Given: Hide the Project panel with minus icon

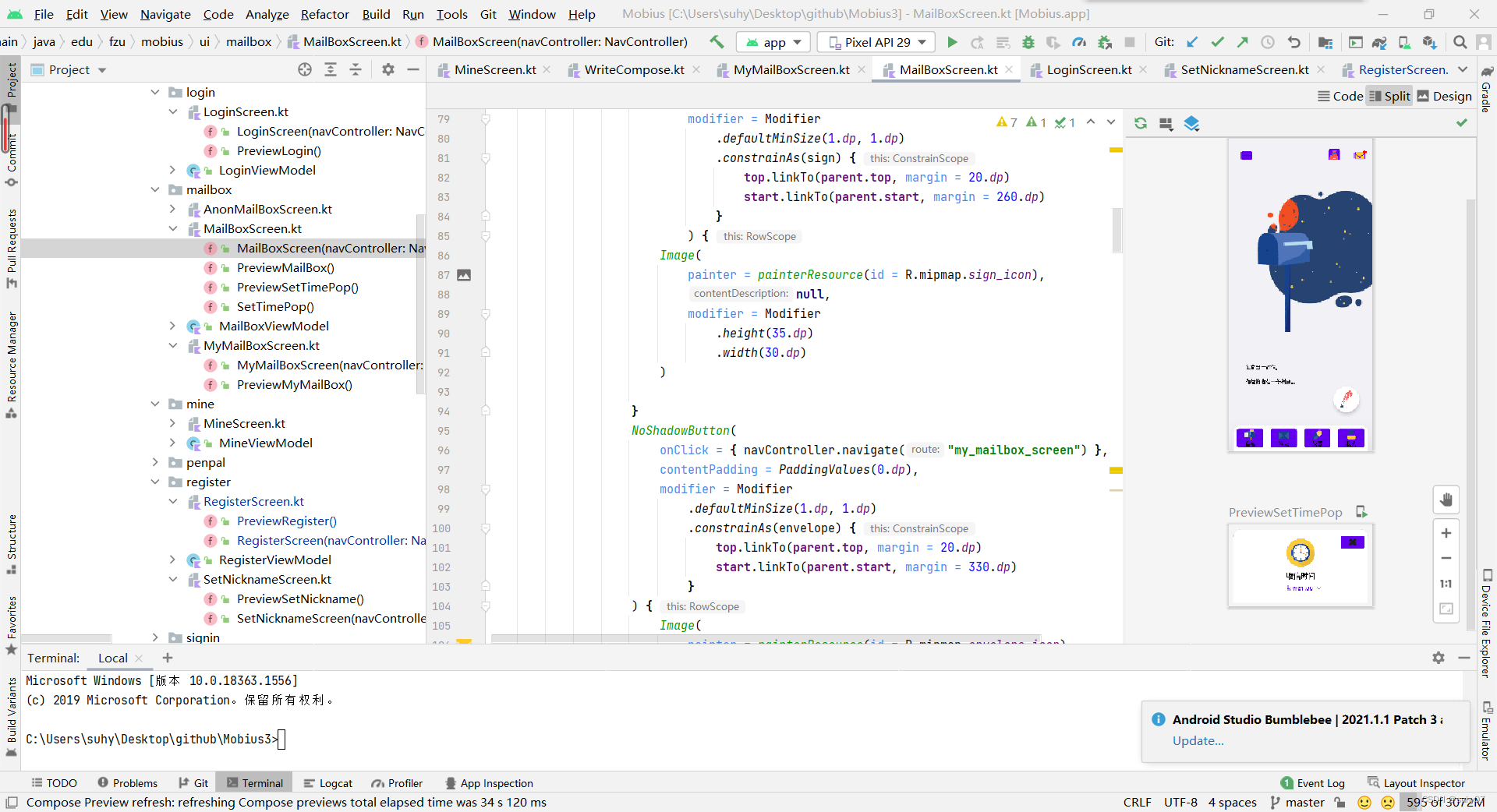Looking at the screenshot, I should [413, 69].
